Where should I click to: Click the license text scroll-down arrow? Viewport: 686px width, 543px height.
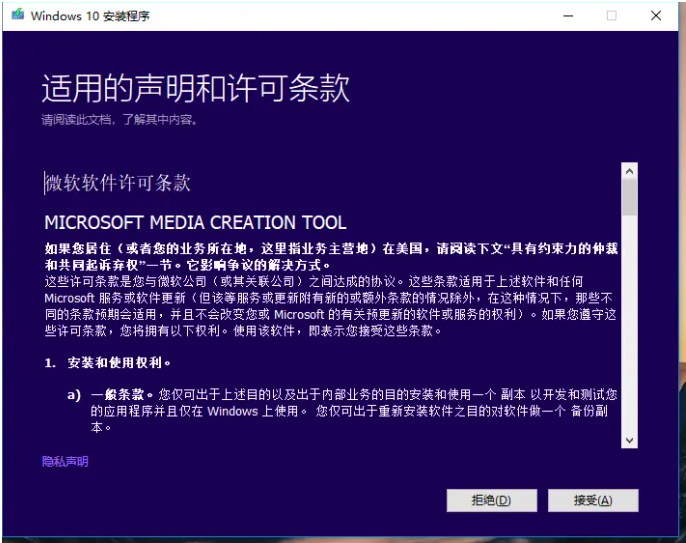[x=629, y=440]
